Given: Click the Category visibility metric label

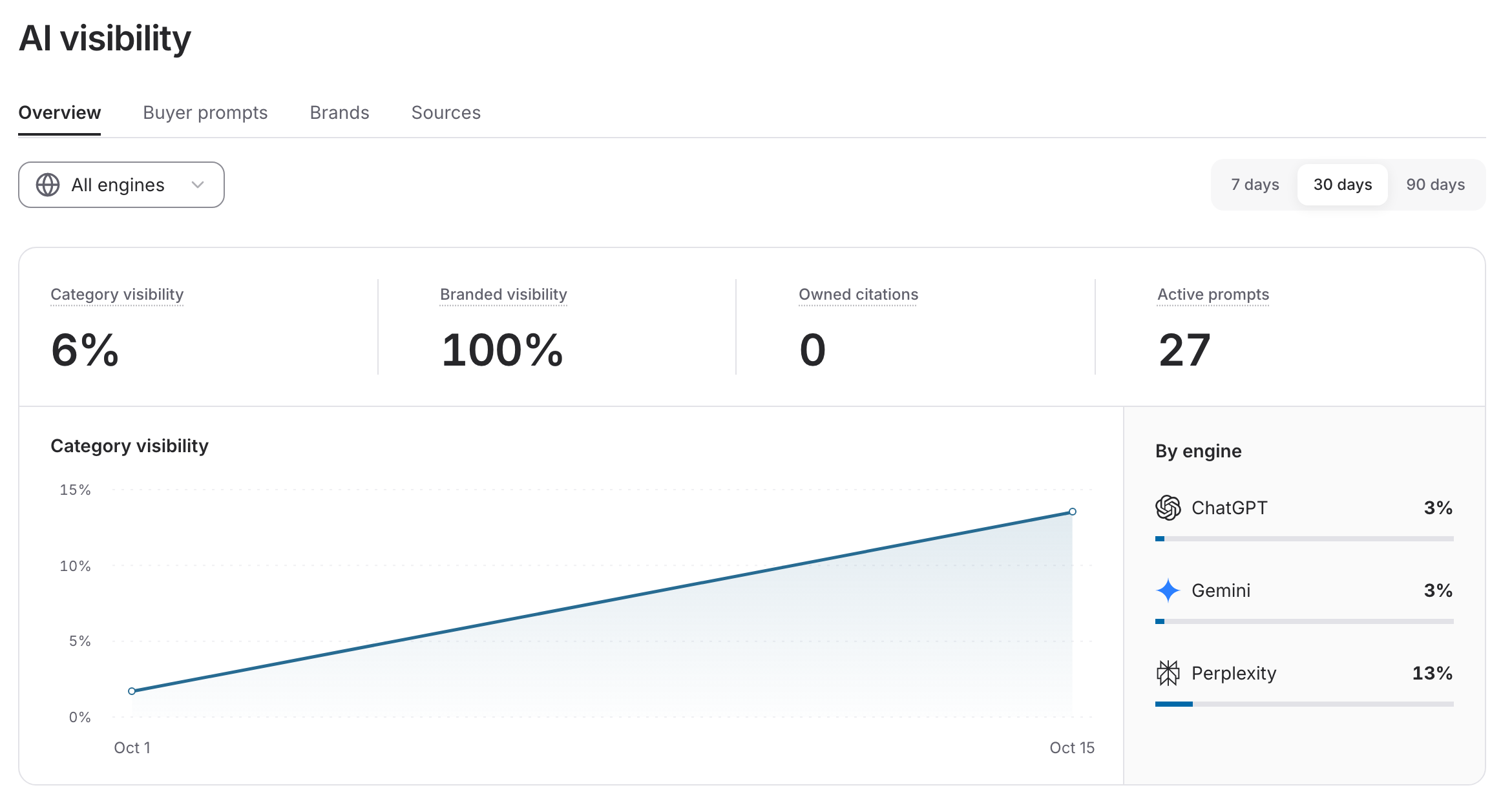Looking at the screenshot, I should pos(117,295).
